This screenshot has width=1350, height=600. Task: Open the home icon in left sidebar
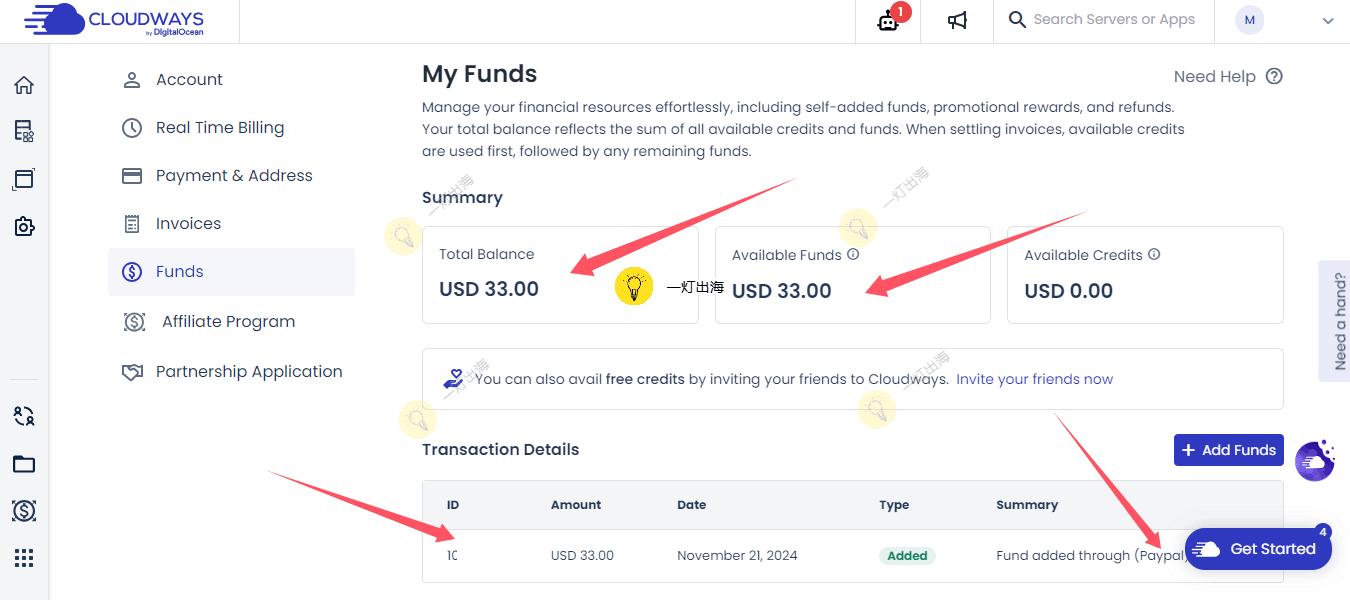click(x=24, y=86)
